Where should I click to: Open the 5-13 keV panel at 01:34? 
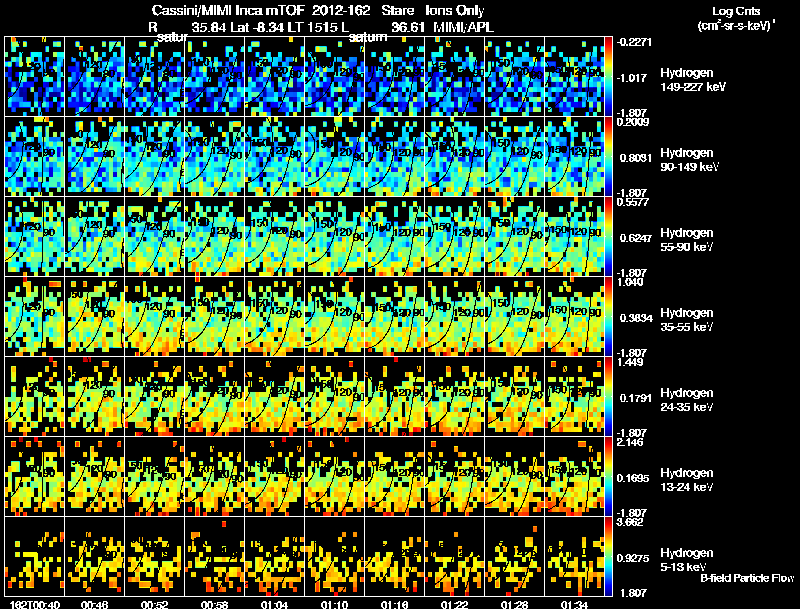574,556
